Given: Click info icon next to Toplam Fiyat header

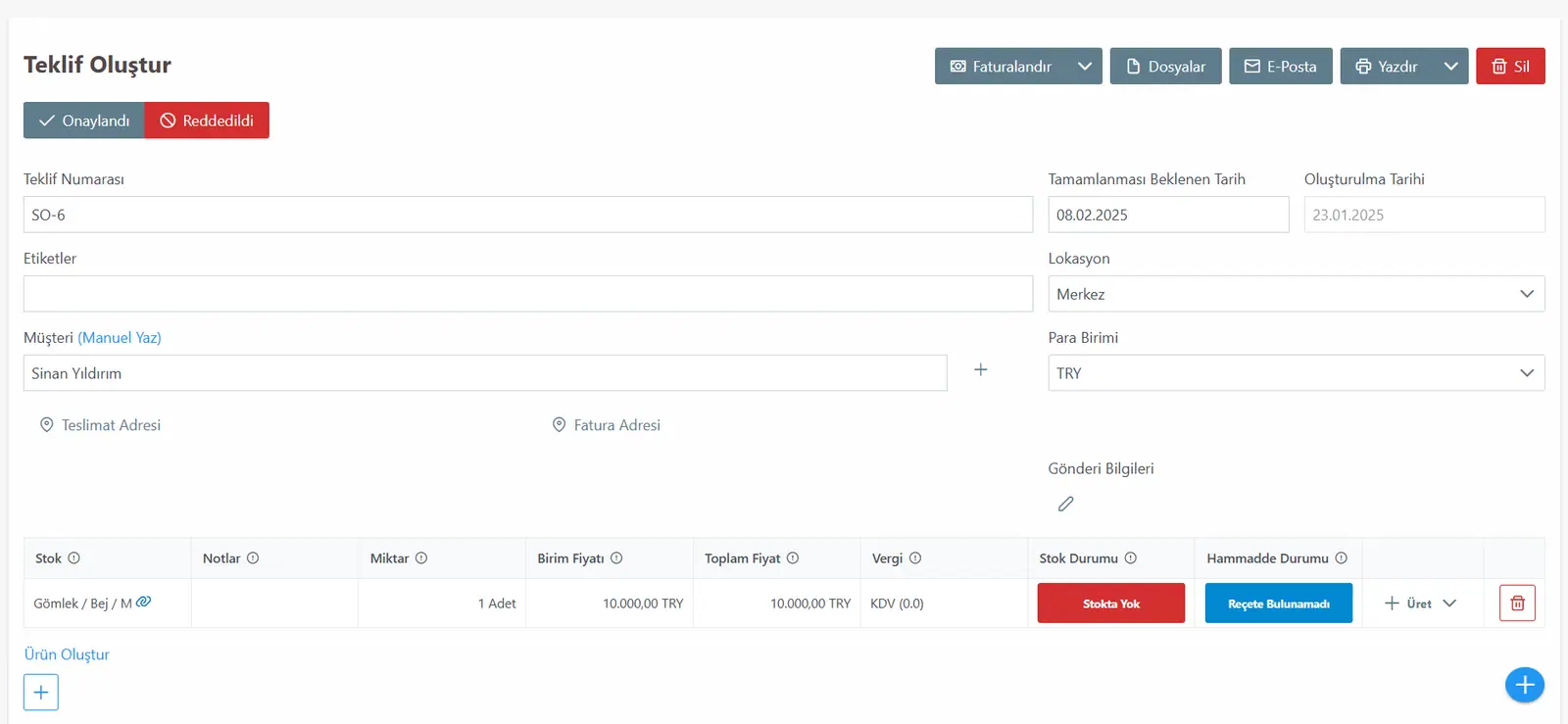Looking at the screenshot, I should tap(793, 558).
